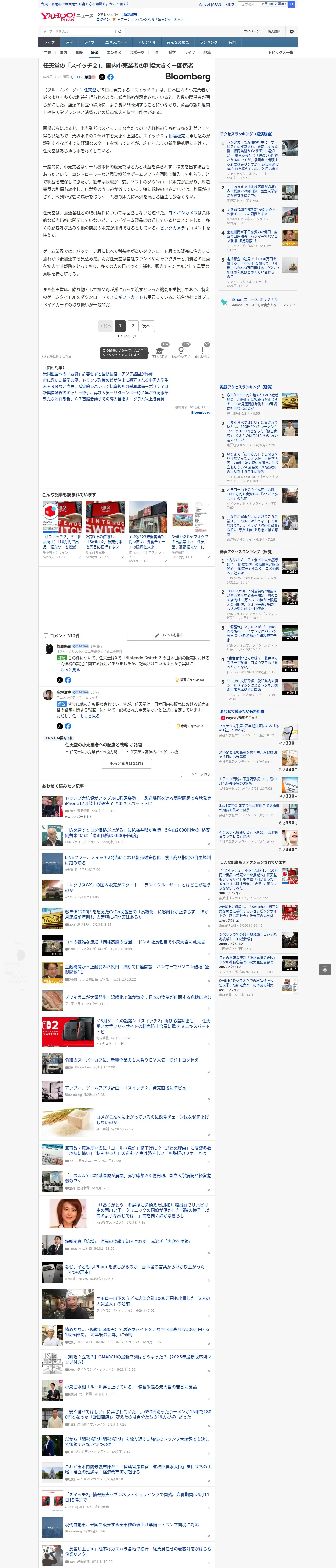
Task: Click 記事に関する報告 report icon link
Action: click(x=57, y=356)
